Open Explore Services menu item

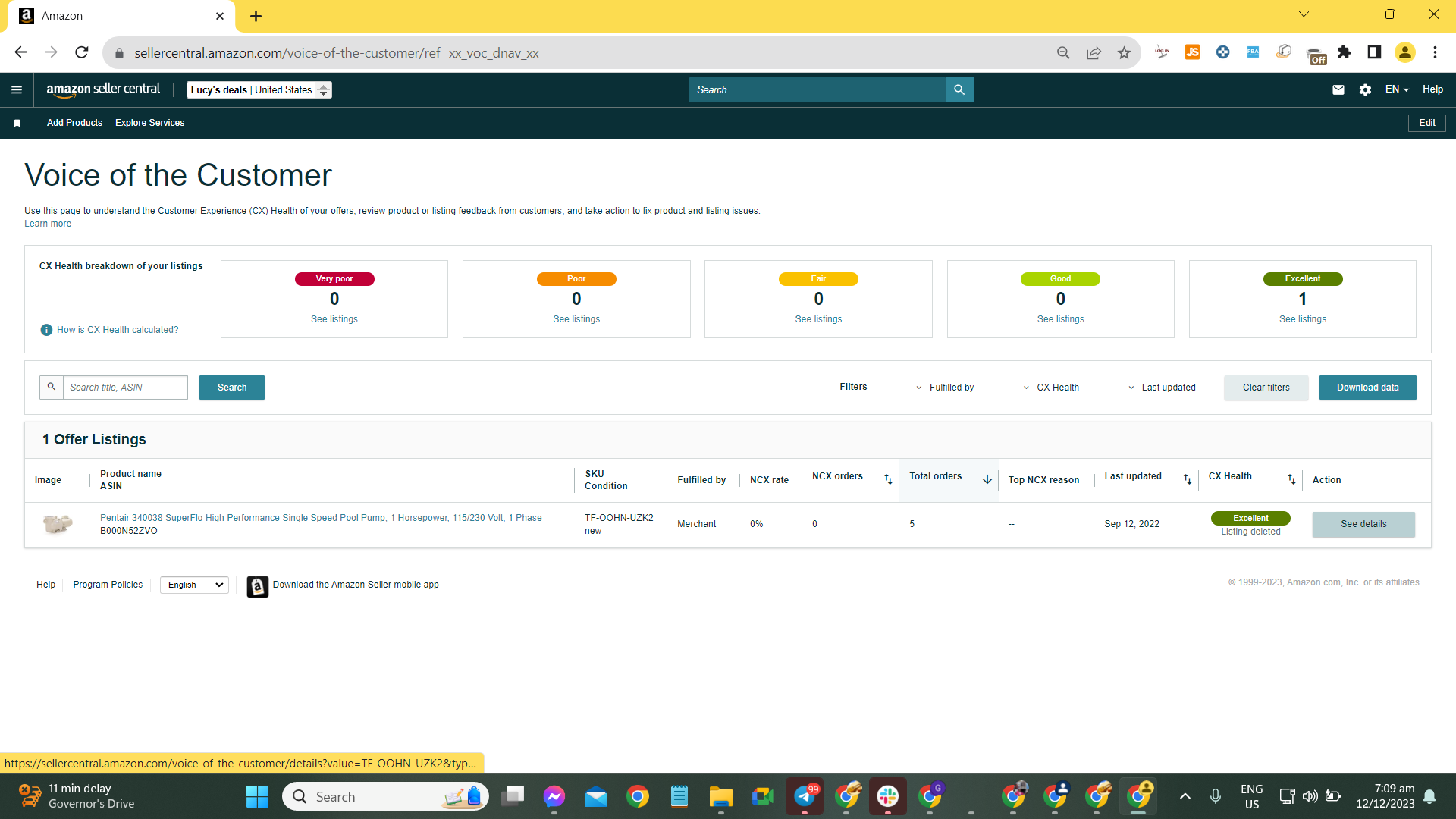click(x=149, y=123)
